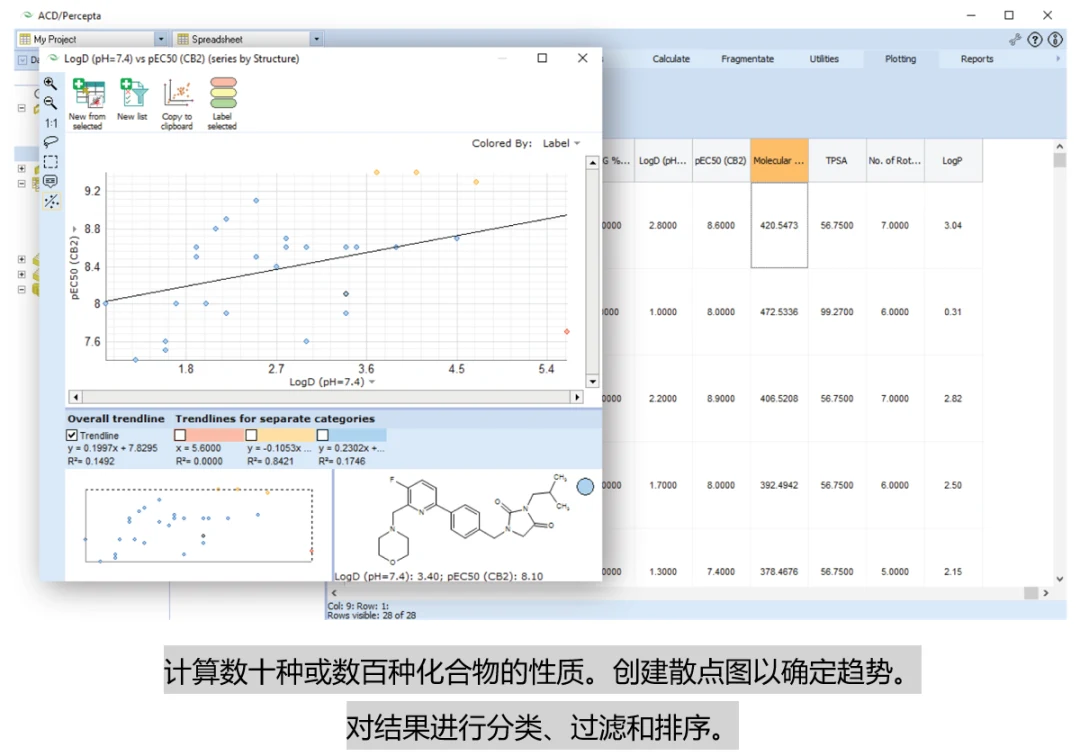1080x756 pixels.
Task: Click plot horizontal scrollbar left arrow
Action: 76,397
